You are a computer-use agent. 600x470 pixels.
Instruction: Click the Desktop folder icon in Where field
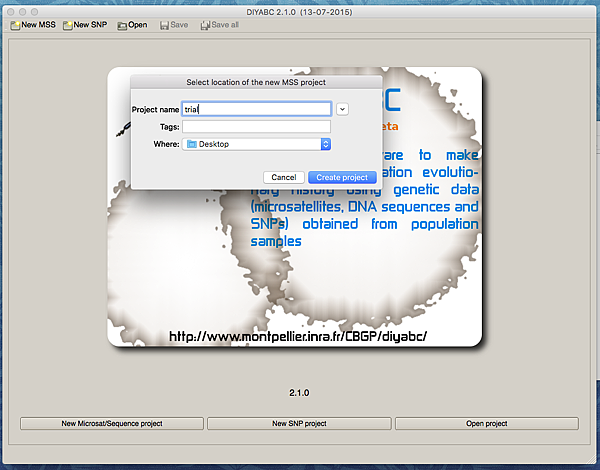(192, 144)
